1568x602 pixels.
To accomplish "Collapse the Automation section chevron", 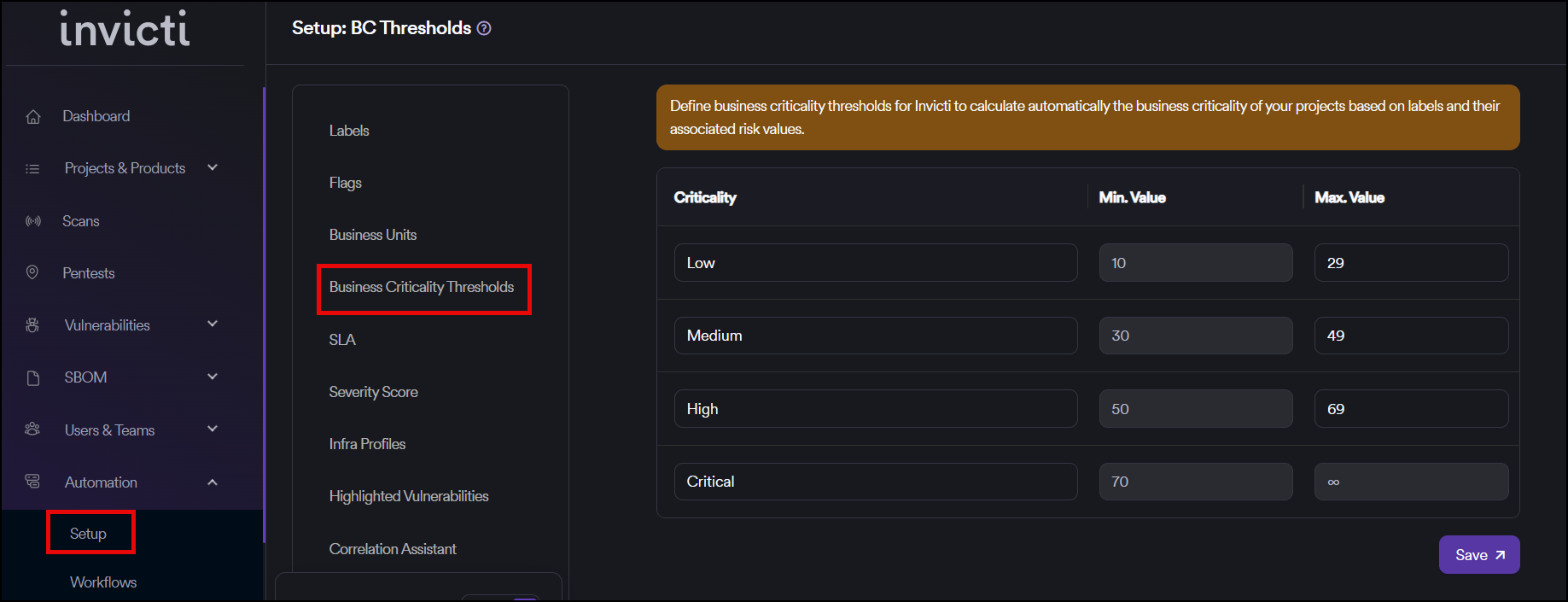I will [x=213, y=482].
